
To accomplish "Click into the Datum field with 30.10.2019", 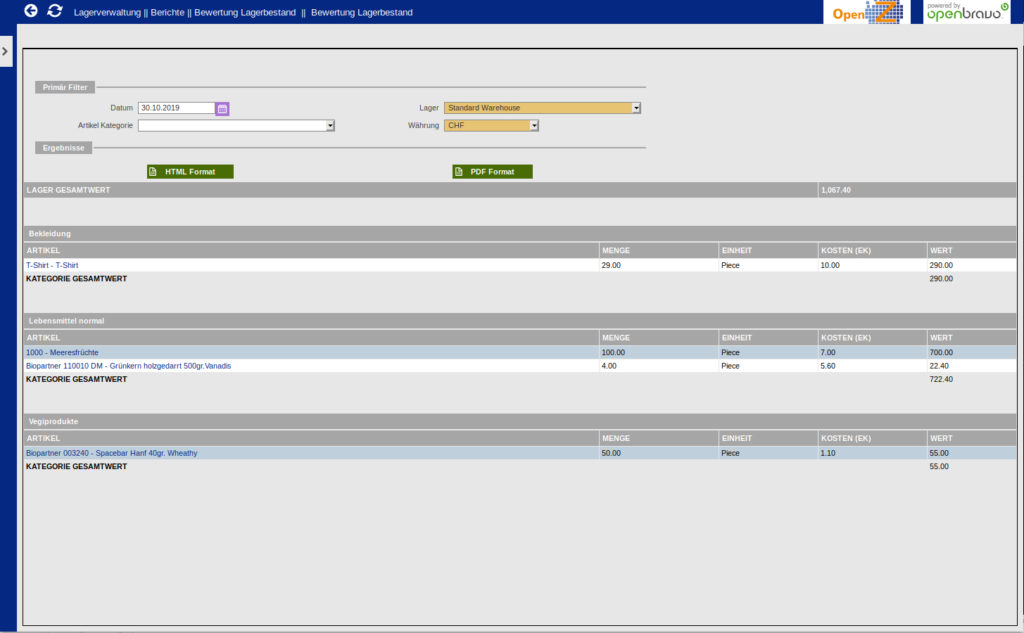I will (176, 108).
